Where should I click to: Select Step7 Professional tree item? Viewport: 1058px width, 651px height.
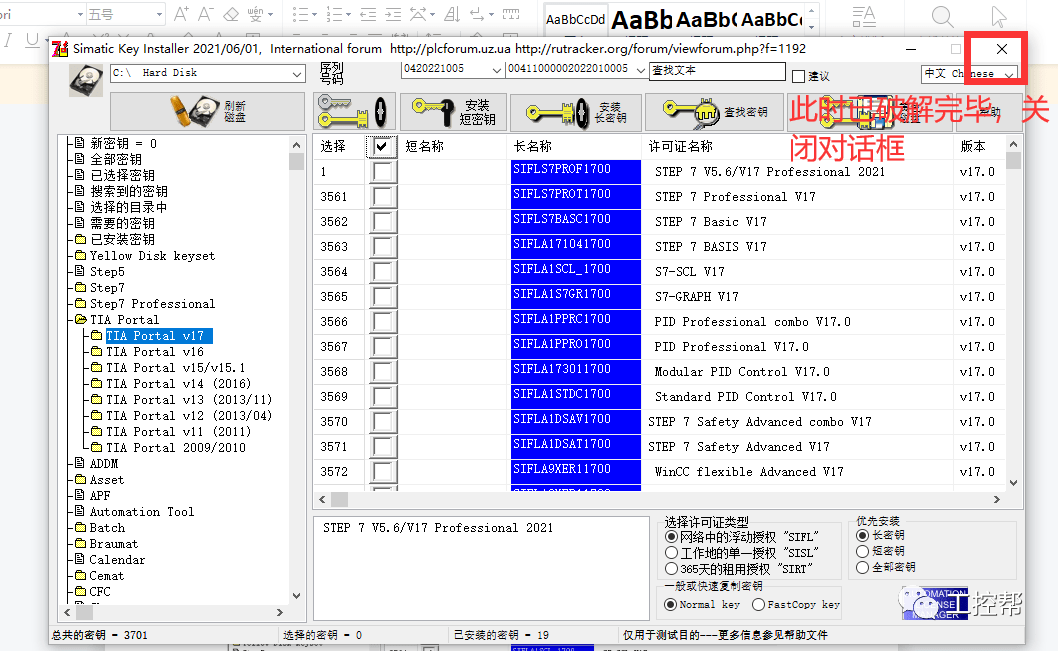pos(152,304)
